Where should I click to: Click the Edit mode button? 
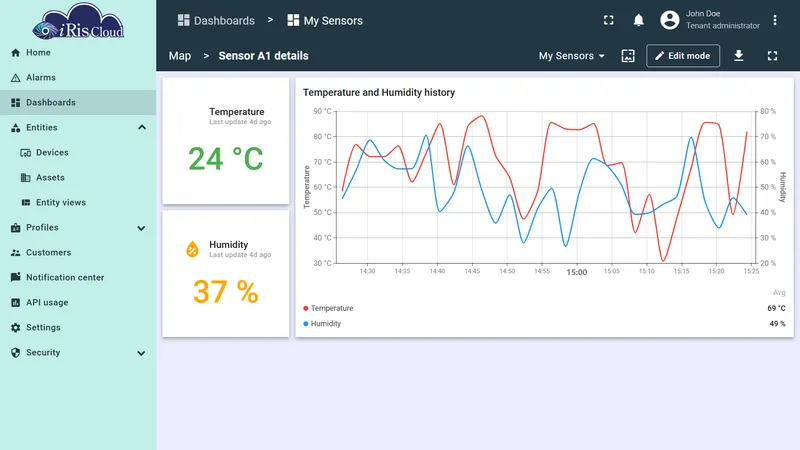683,56
